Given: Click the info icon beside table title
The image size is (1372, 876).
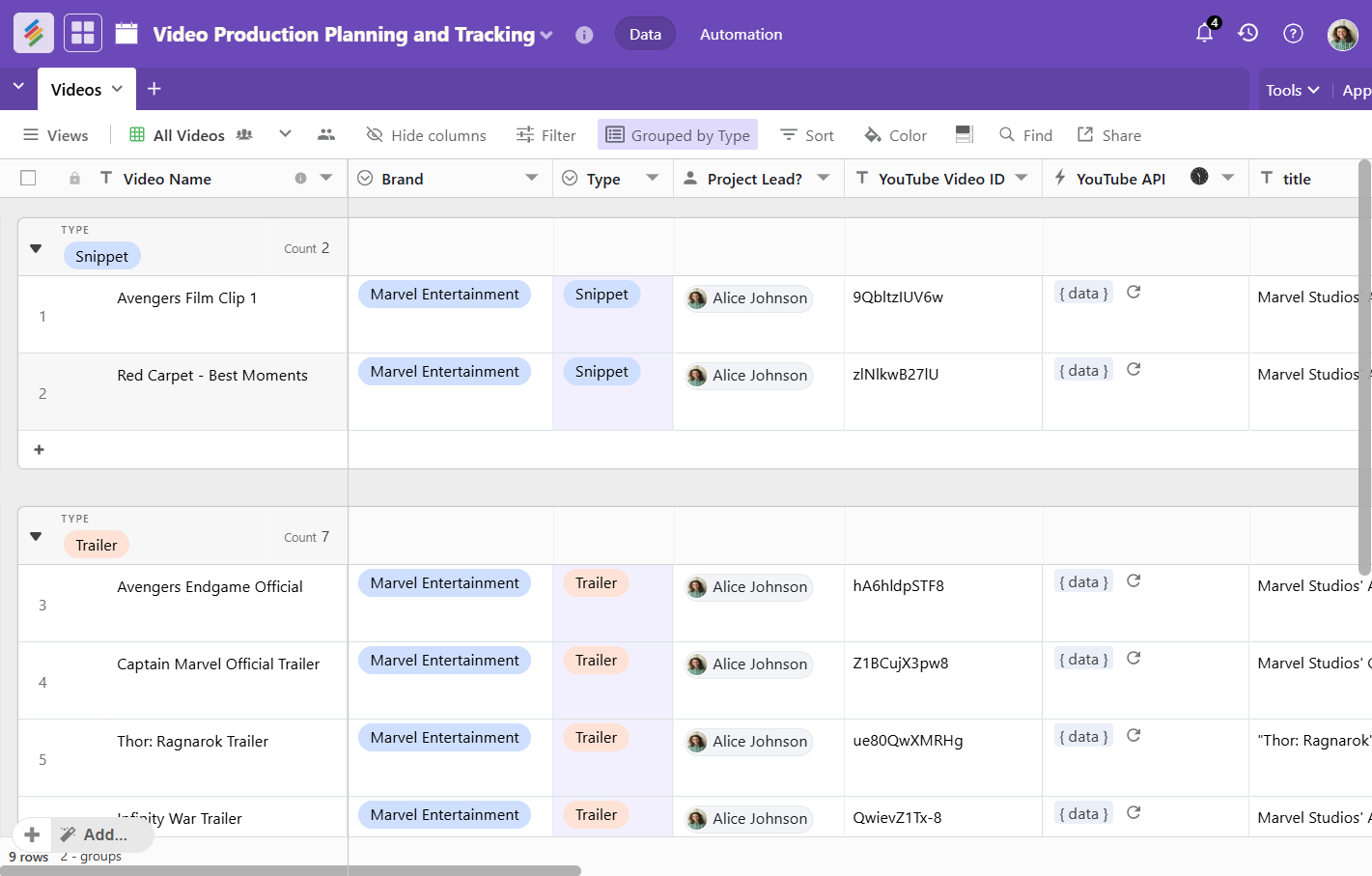Looking at the screenshot, I should [584, 35].
